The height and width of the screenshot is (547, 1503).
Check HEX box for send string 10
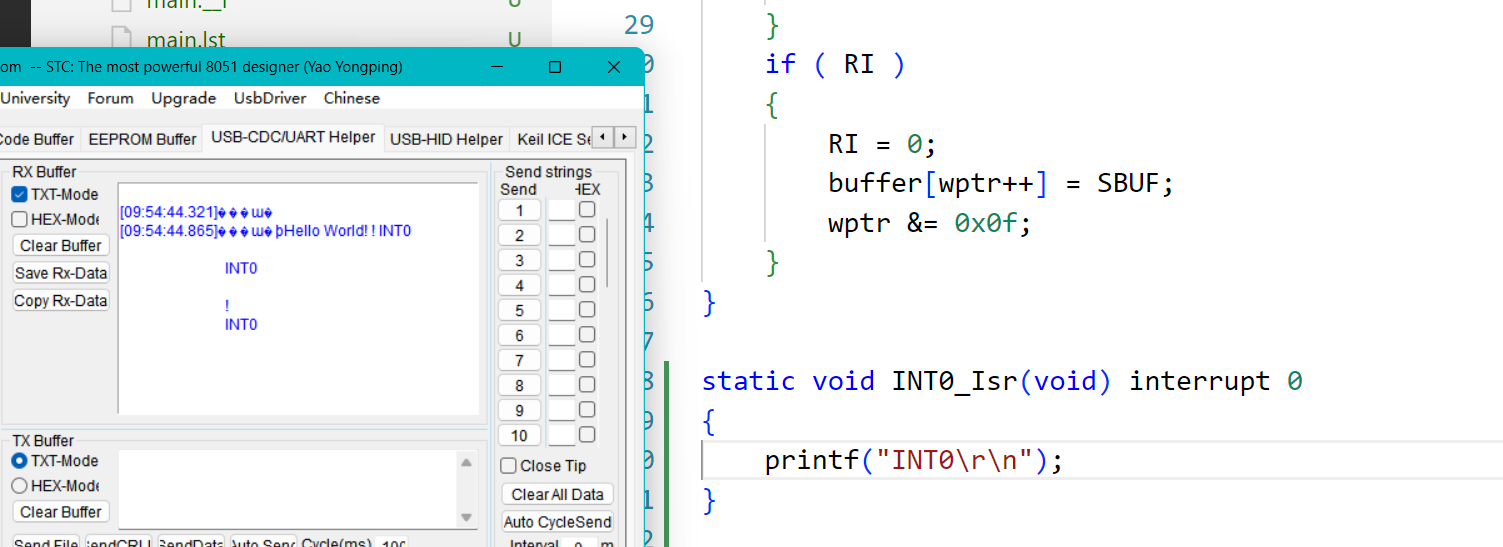click(587, 435)
